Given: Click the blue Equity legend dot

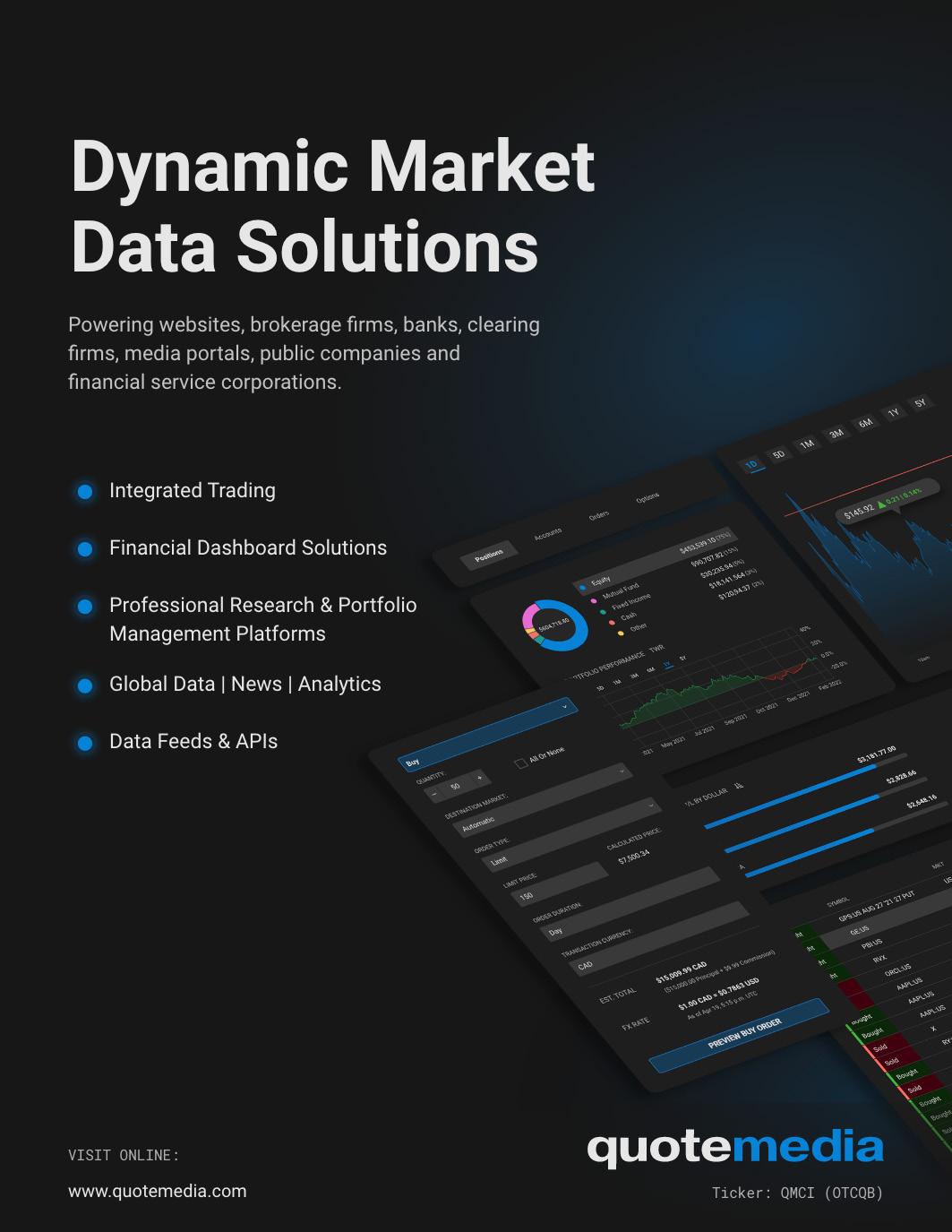Looking at the screenshot, I should (583, 589).
